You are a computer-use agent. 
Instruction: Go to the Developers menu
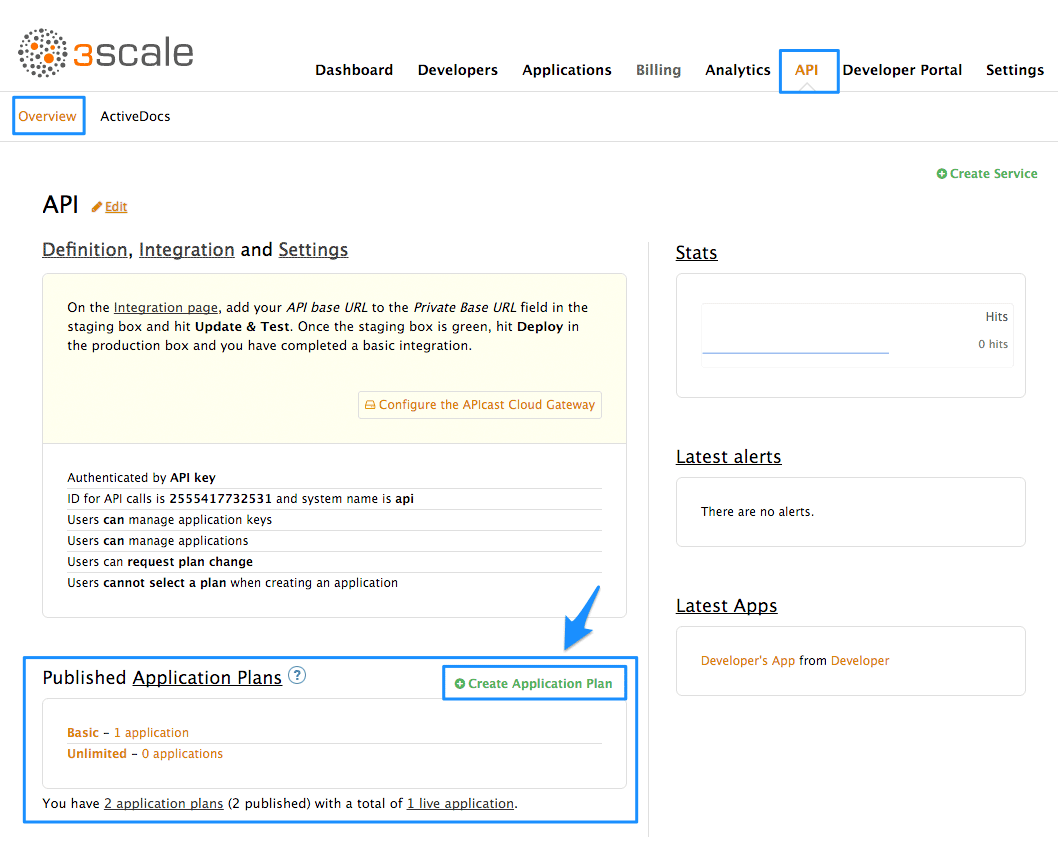(x=457, y=70)
